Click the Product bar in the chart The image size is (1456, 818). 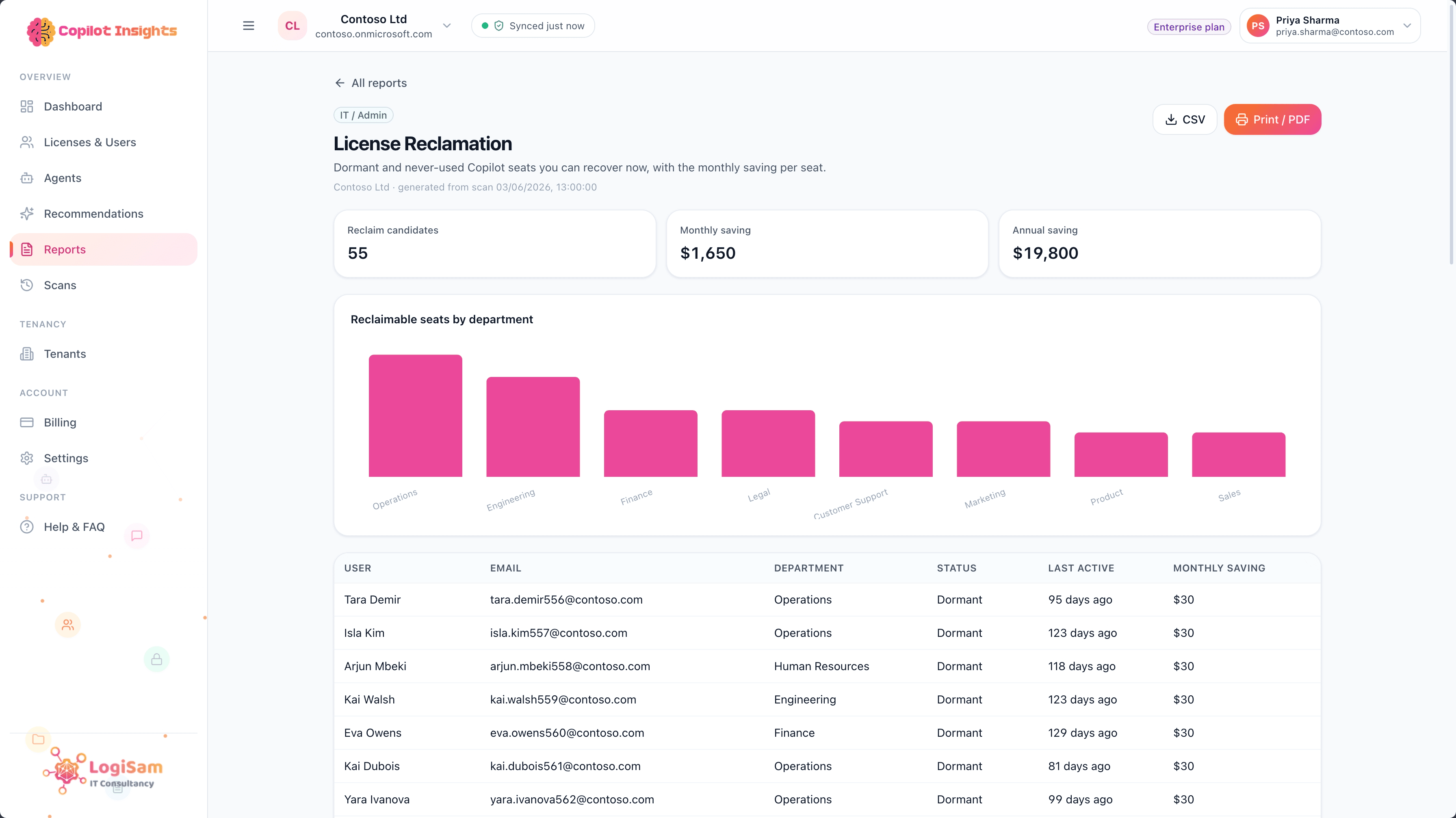click(x=1121, y=455)
